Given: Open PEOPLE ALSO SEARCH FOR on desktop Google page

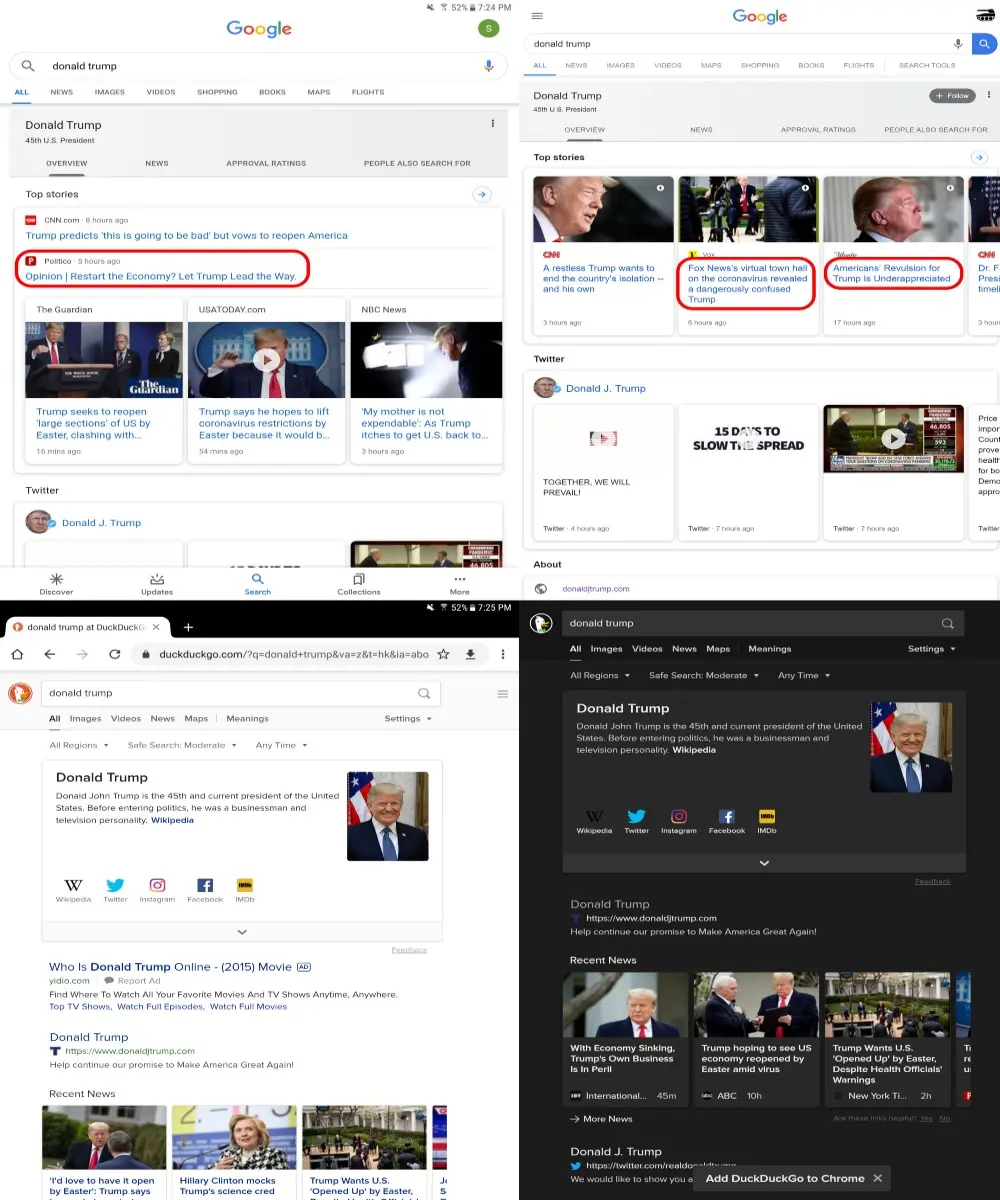Looking at the screenshot, I should tap(936, 129).
